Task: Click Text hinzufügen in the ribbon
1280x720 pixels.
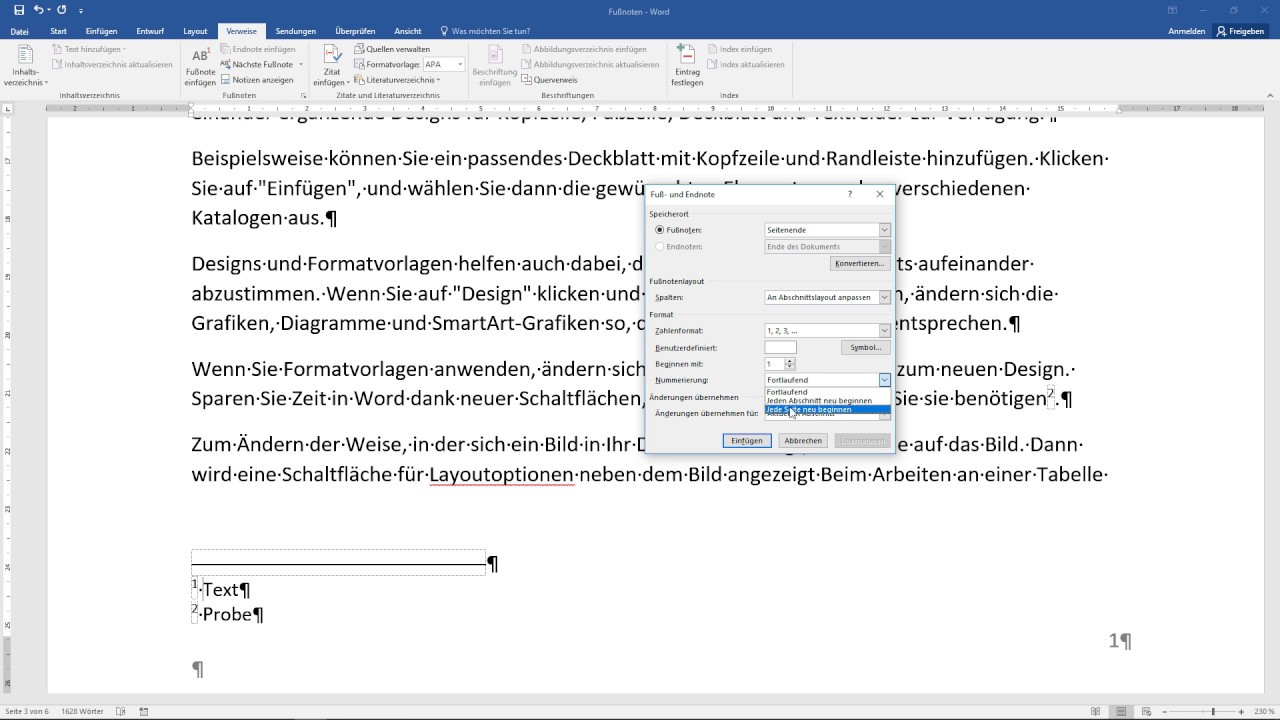Action: pyautogui.click(x=88, y=49)
